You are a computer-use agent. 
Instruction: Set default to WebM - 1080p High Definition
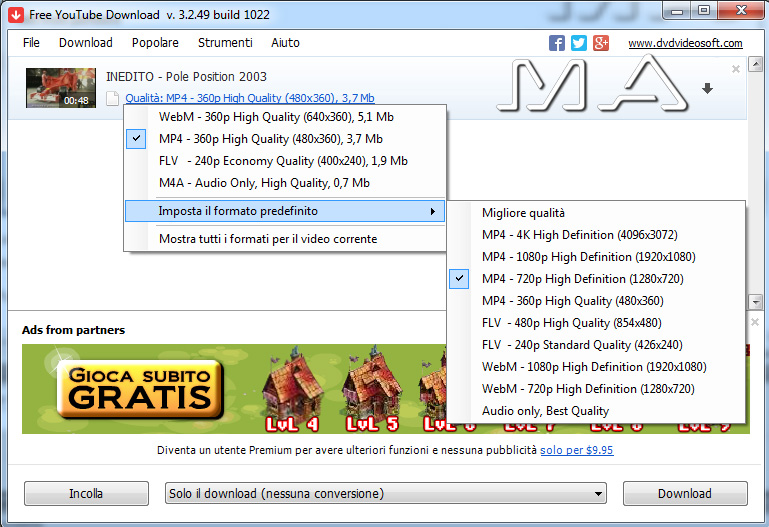click(x=596, y=367)
